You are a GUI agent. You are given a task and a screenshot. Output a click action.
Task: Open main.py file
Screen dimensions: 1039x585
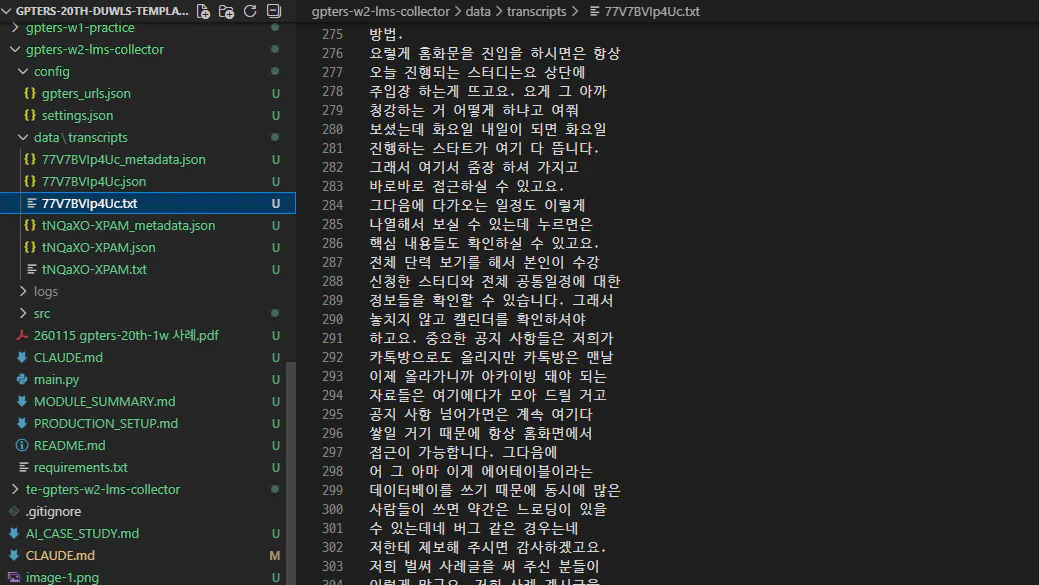tap(56, 380)
